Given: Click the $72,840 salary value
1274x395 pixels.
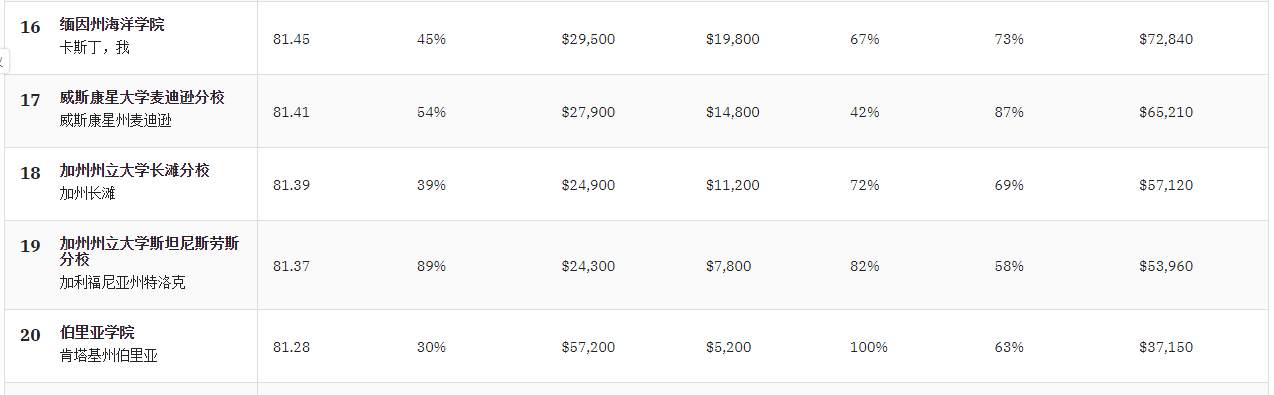Looking at the screenshot, I should 1166,39.
